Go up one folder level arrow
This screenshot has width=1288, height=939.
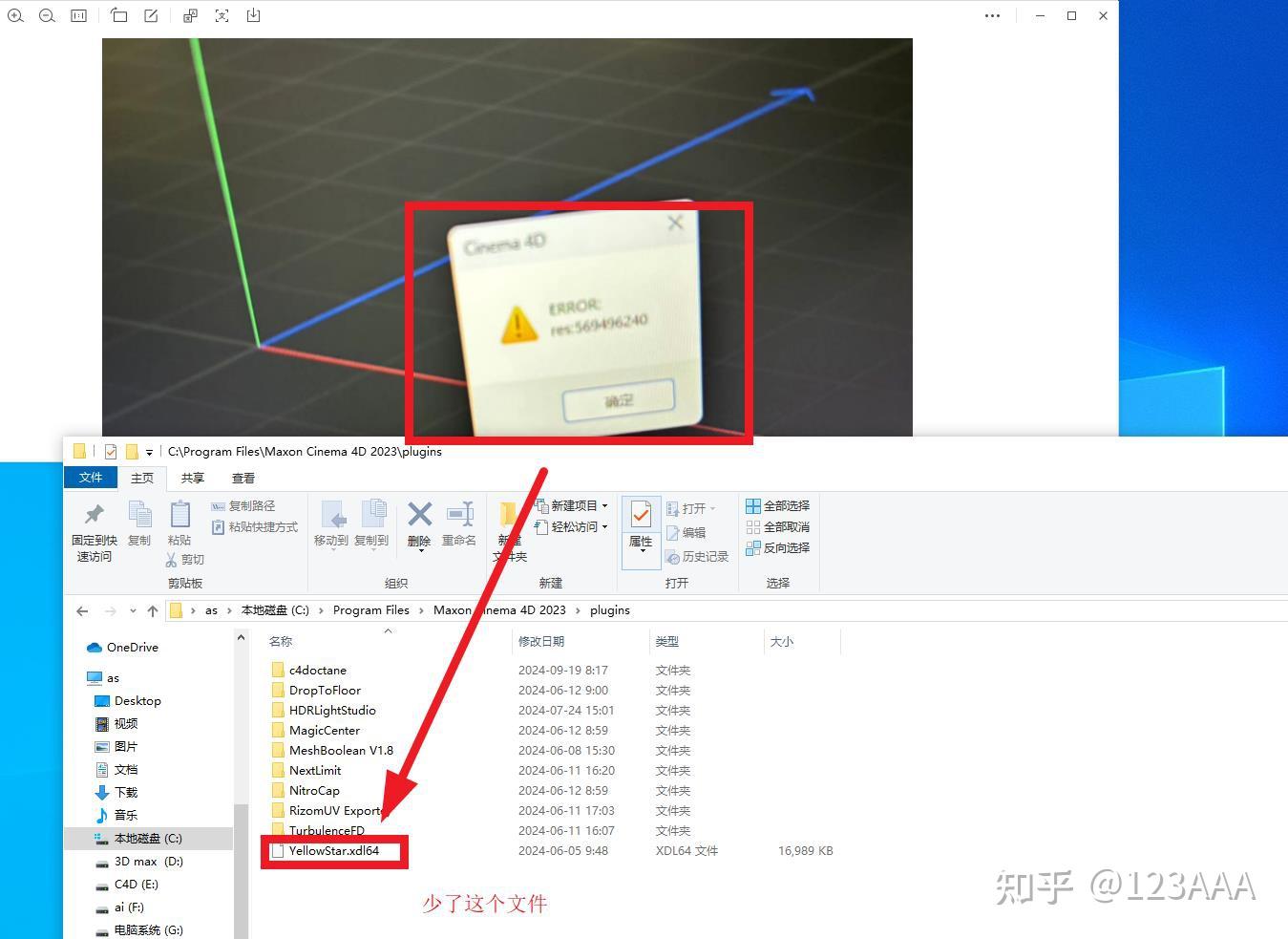[153, 610]
